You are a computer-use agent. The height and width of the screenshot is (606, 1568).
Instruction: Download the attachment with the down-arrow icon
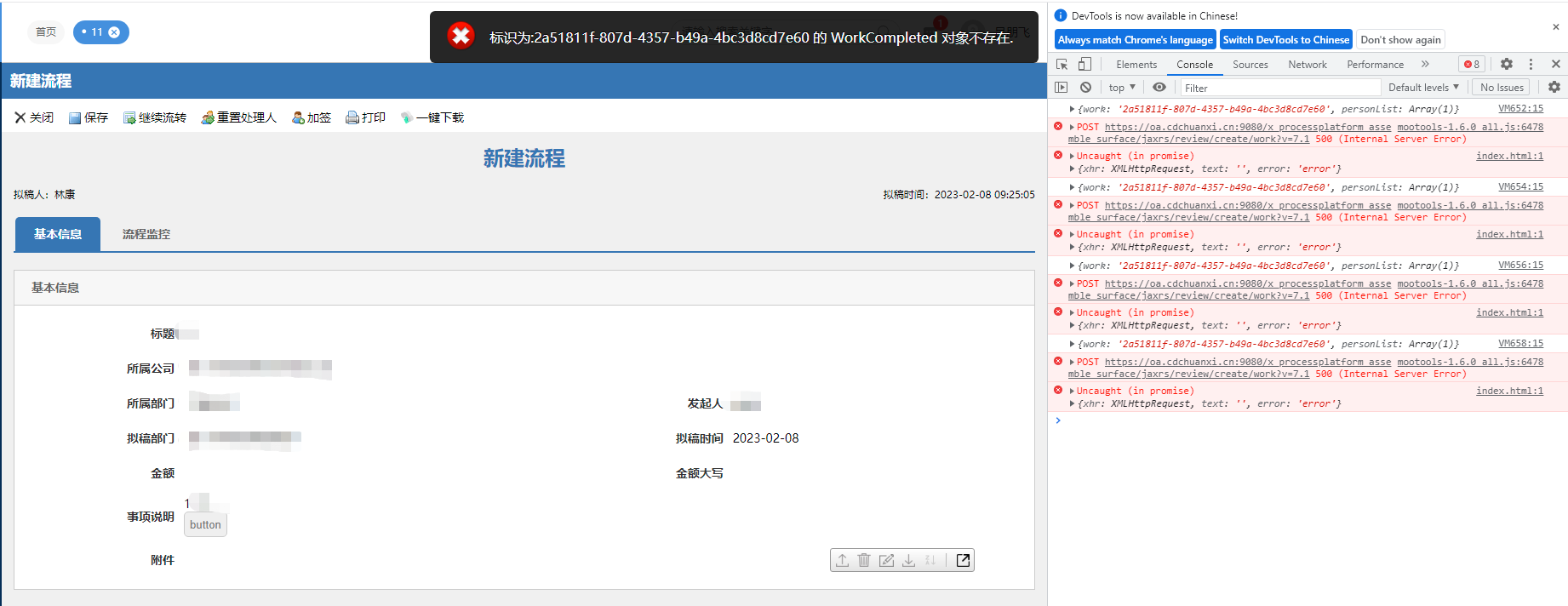pos(908,560)
